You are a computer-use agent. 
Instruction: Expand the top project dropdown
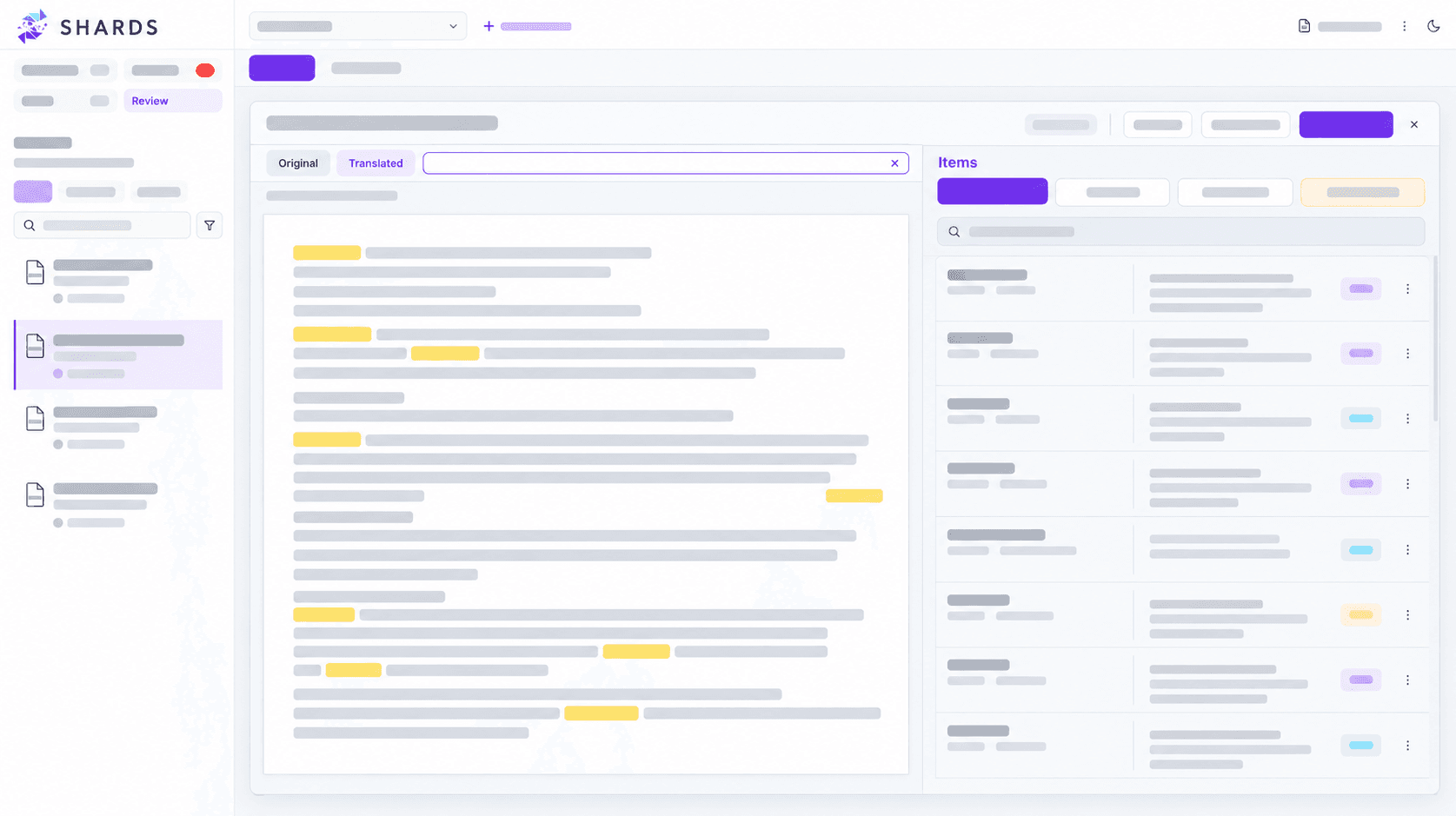point(358,26)
